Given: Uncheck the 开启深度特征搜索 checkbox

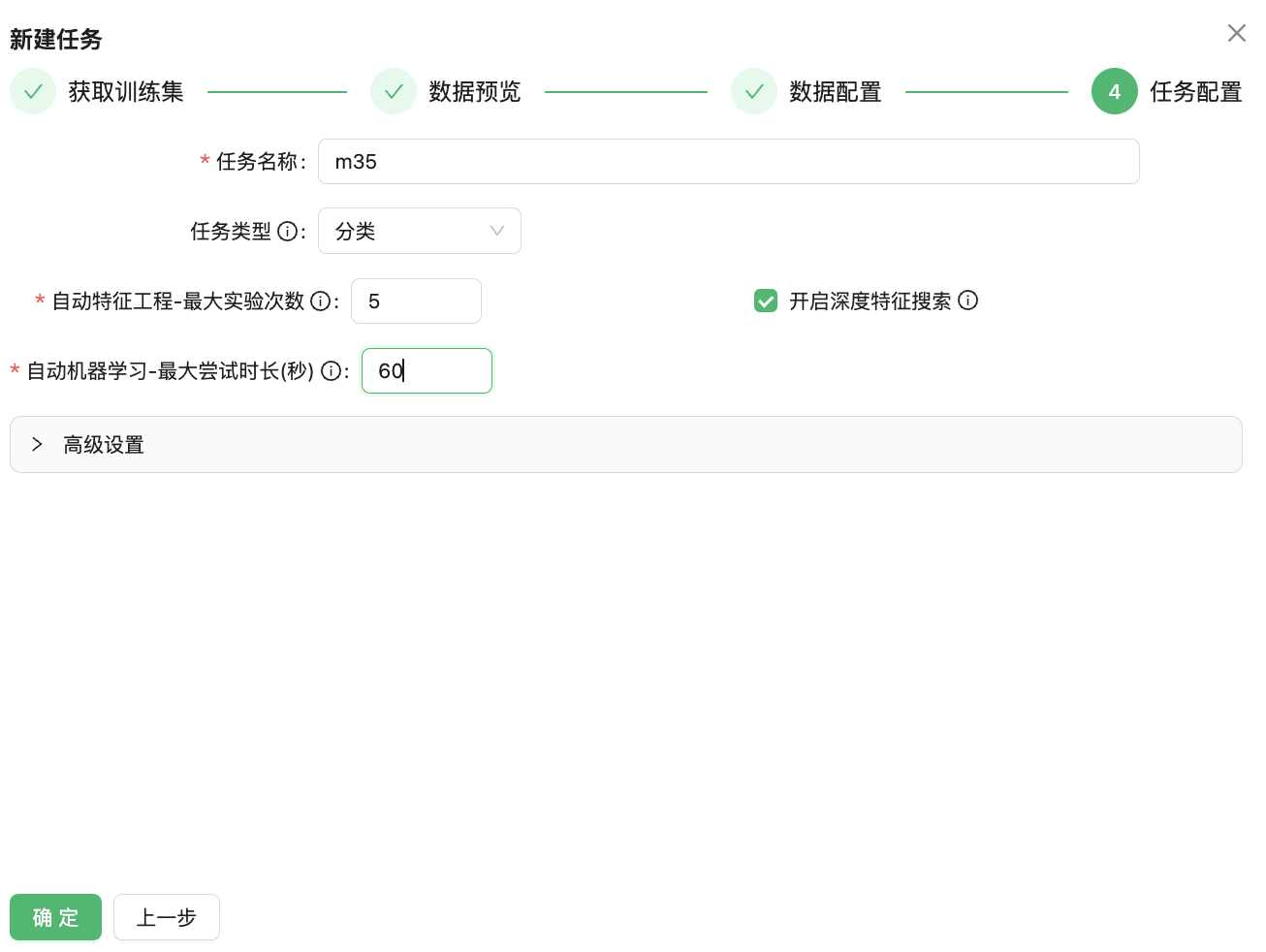Looking at the screenshot, I should (x=766, y=301).
